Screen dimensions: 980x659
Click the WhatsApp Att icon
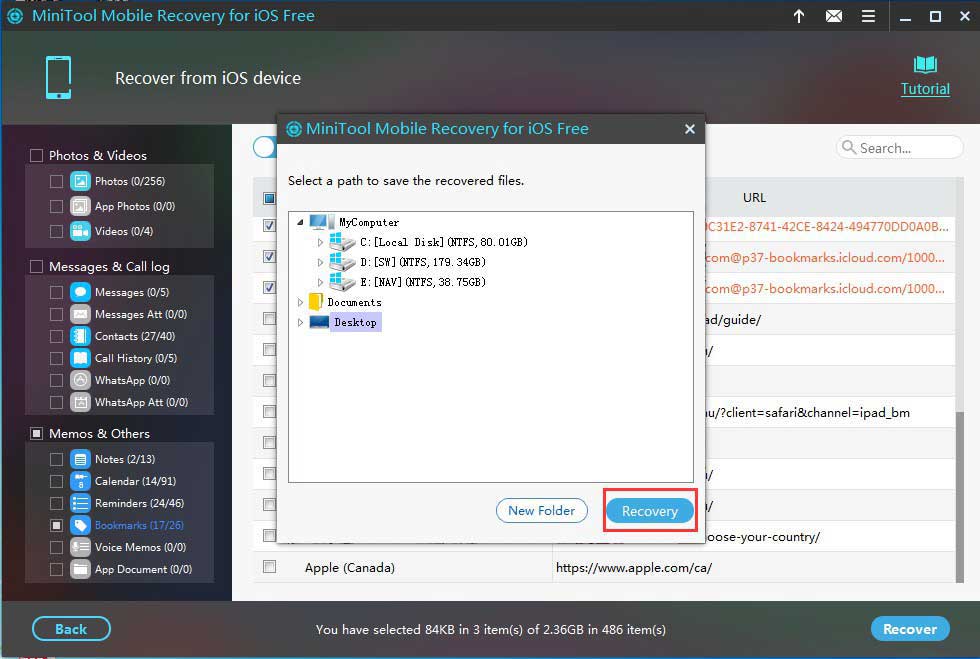81,402
